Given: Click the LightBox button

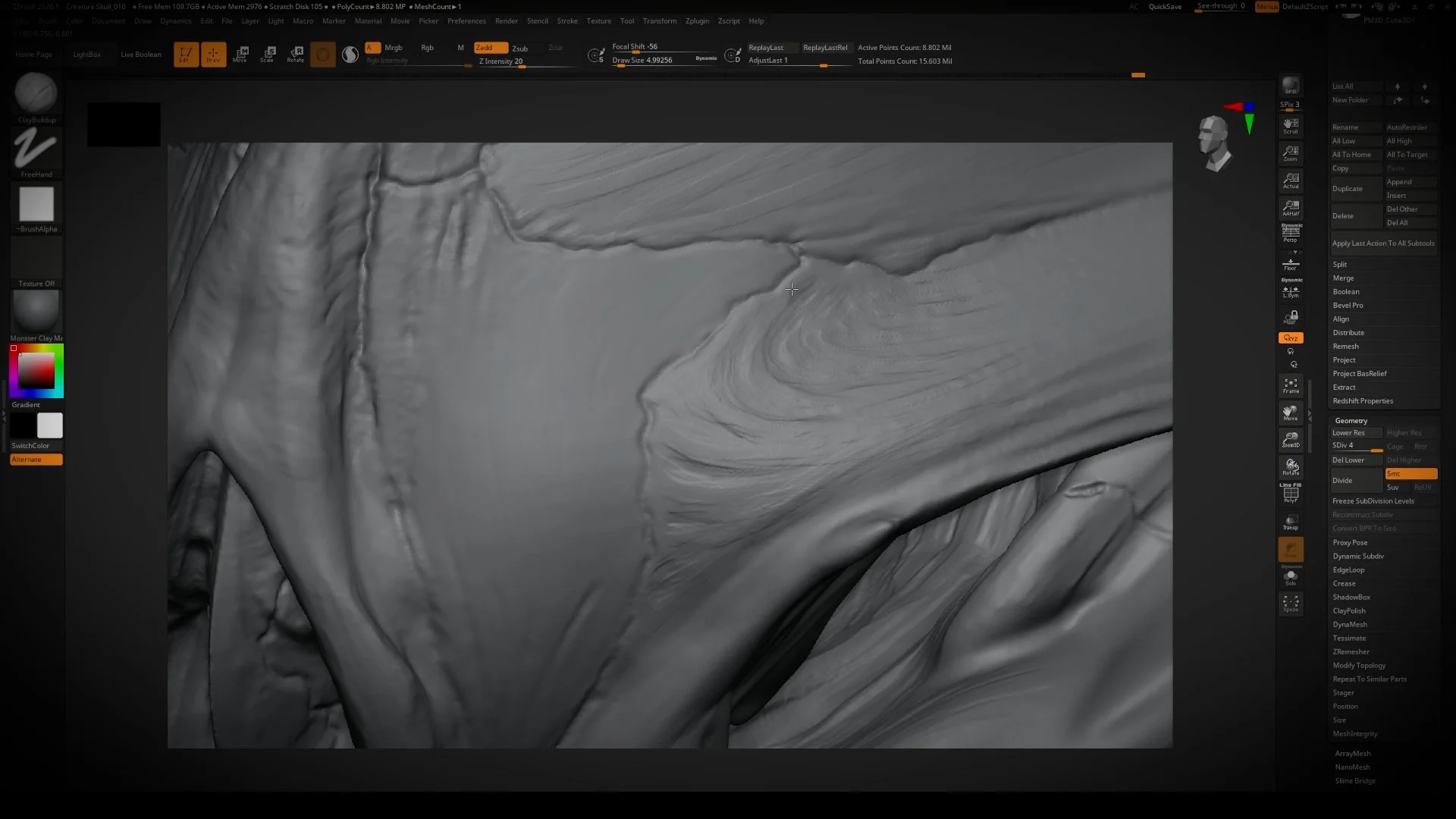Looking at the screenshot, I should 86,55.
